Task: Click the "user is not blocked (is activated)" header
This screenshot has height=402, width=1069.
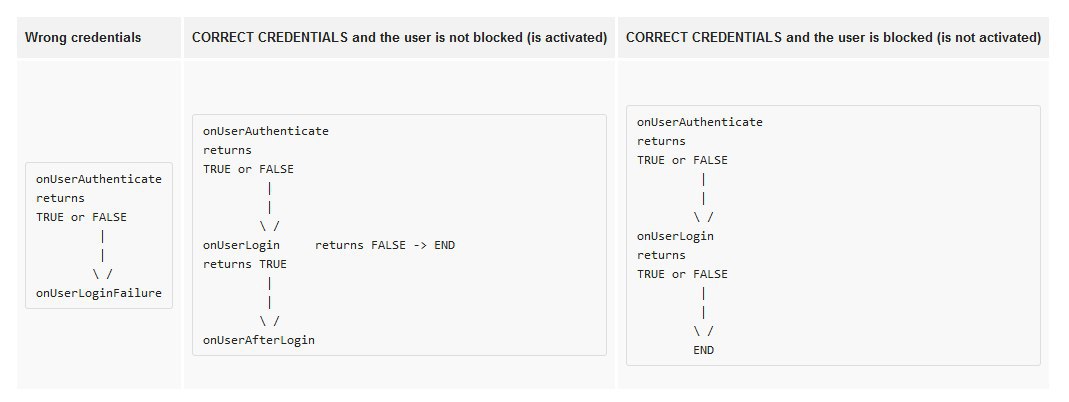Action: (400, 38)
